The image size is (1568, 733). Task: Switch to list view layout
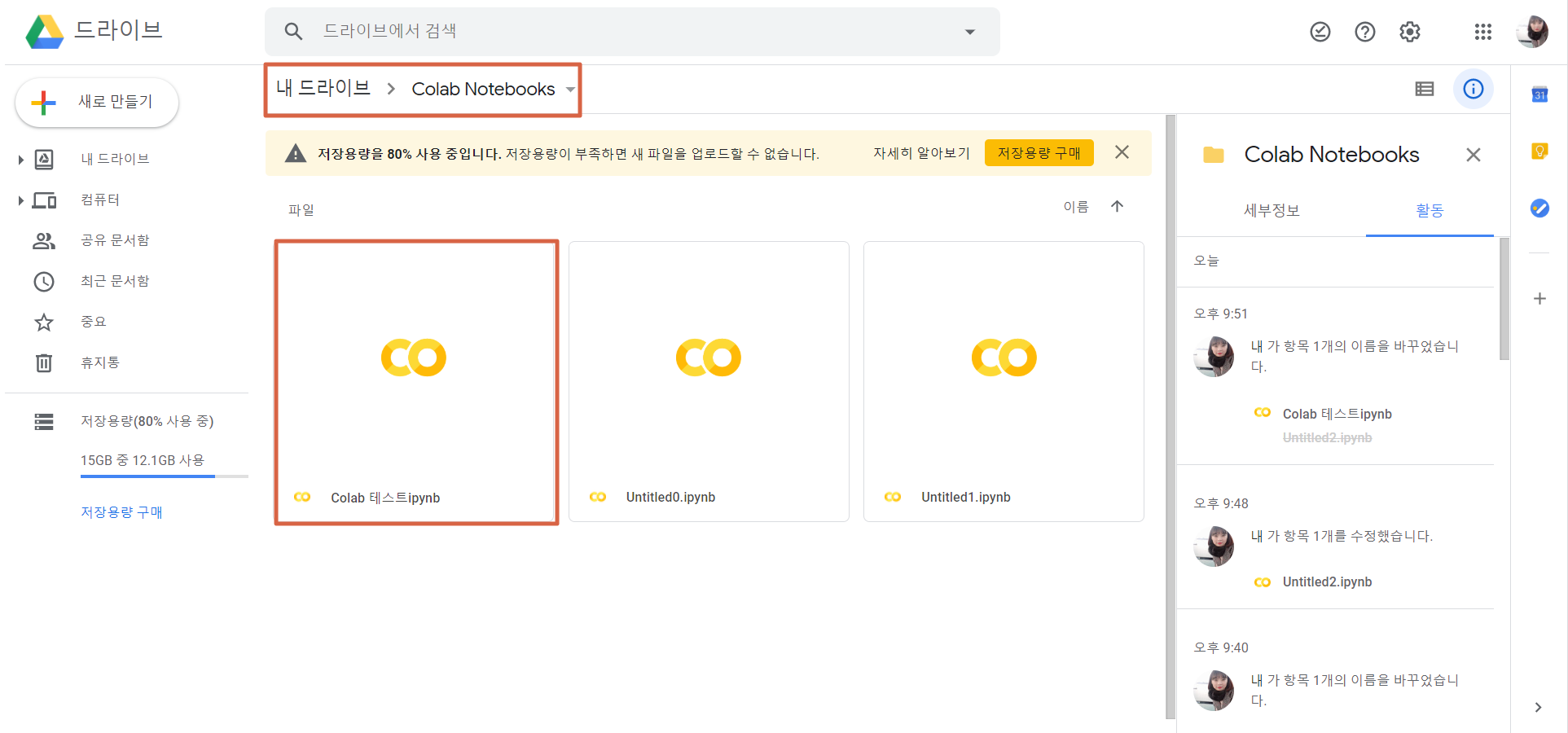click(1425, 89)
